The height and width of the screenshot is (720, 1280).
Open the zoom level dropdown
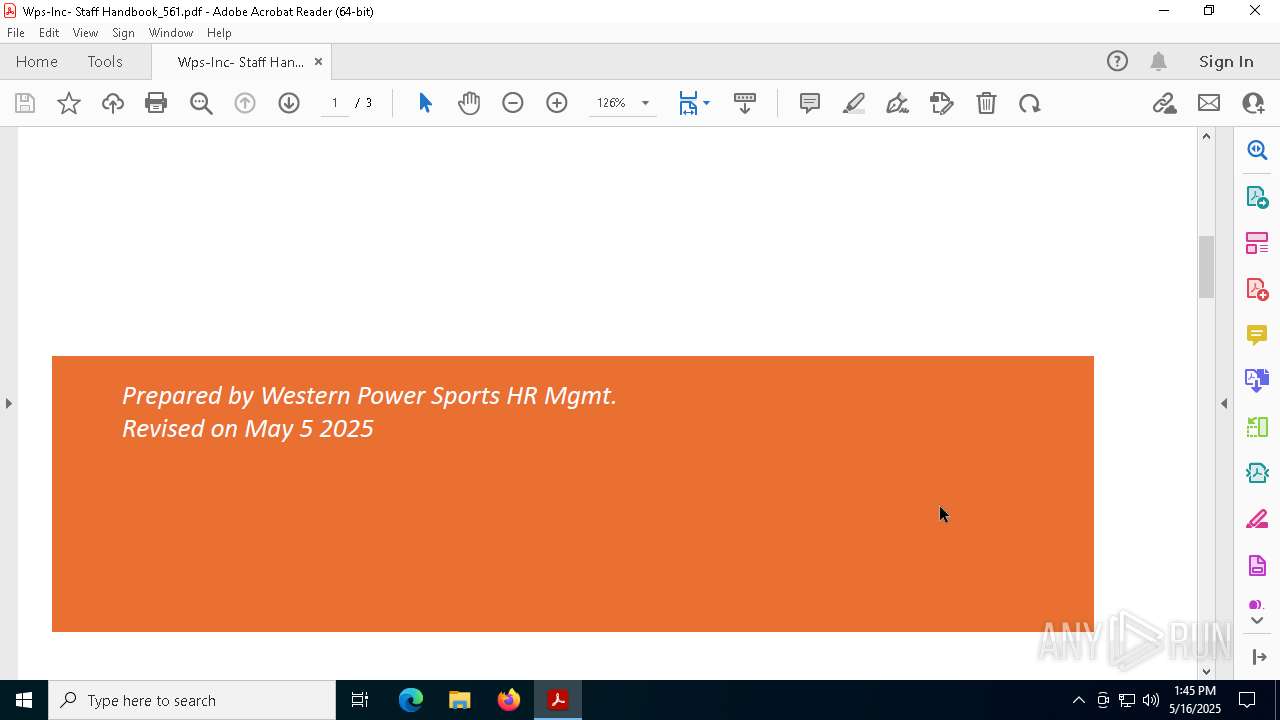coord(645,103)
